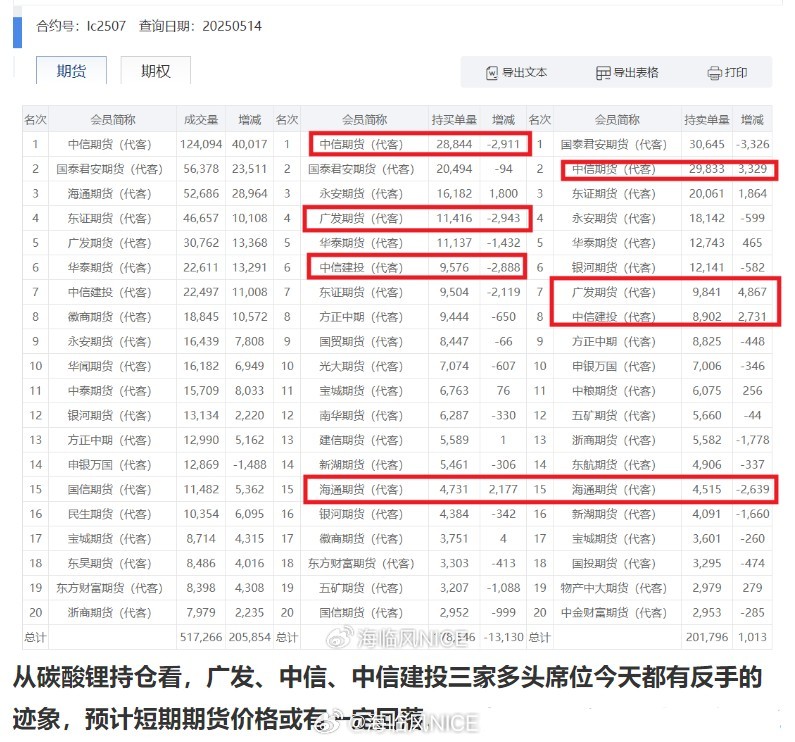Image resolution: width=795 pixels, height=742 pixels.
Task: Click 民生期货（代客）in the volume ranking
Action: (x=110, y=514)
